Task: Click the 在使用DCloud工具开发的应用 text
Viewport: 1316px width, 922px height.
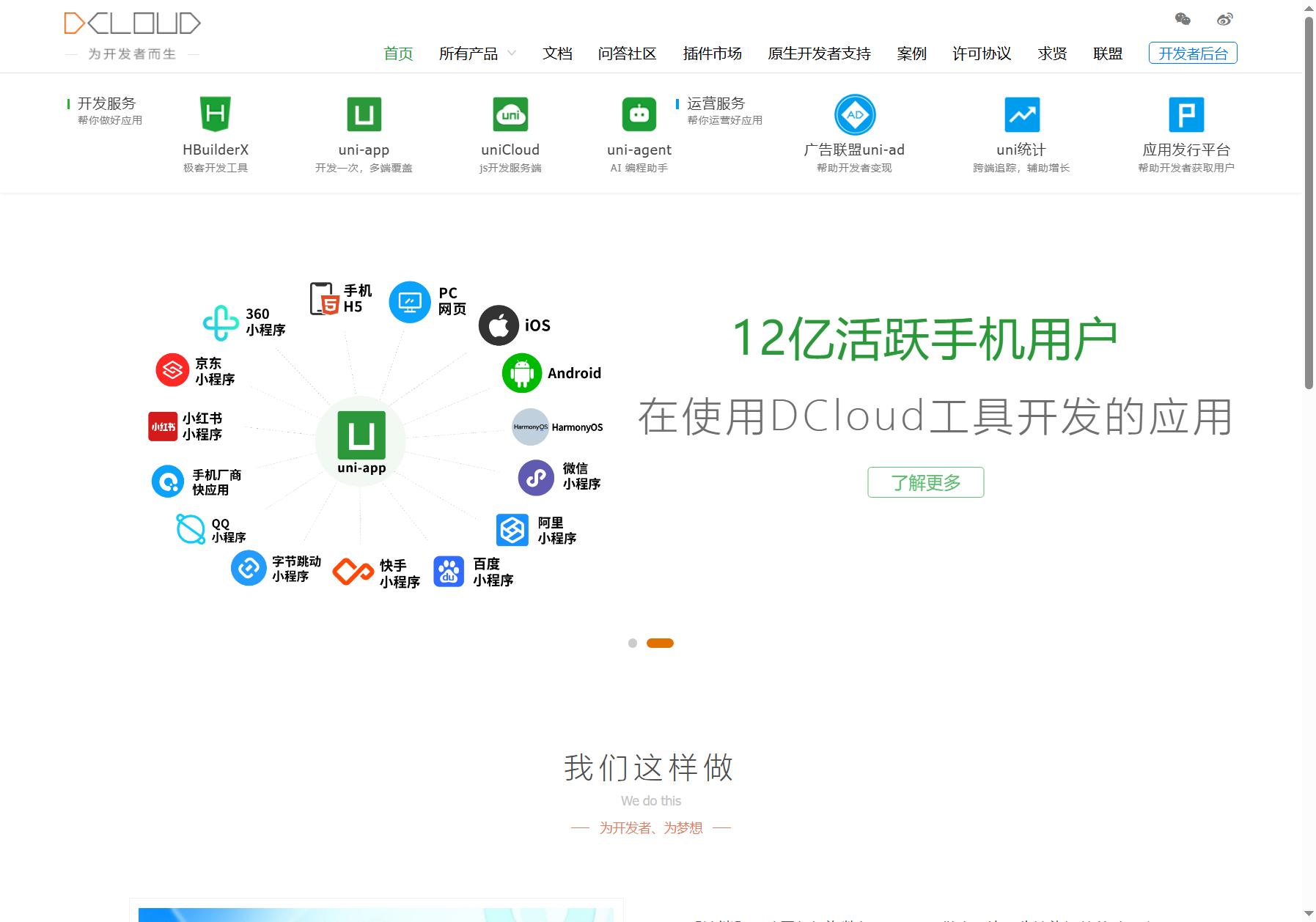Action: click(935, 416)
